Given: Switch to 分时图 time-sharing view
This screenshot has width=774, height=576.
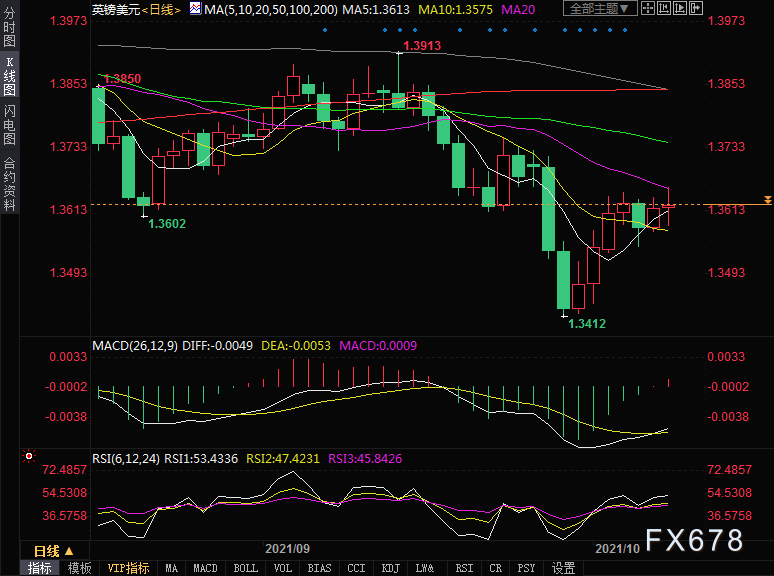Looking at the screenshot, I should point(9,27).
